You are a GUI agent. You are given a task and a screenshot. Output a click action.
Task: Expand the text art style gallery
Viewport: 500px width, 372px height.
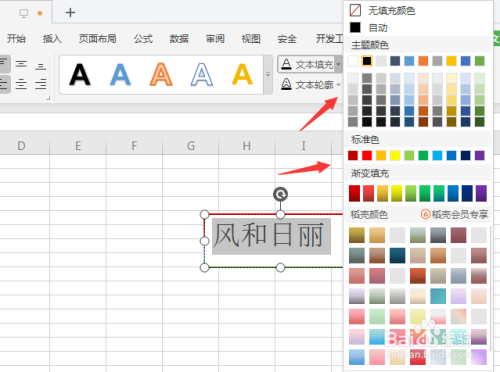pos(268,75)
